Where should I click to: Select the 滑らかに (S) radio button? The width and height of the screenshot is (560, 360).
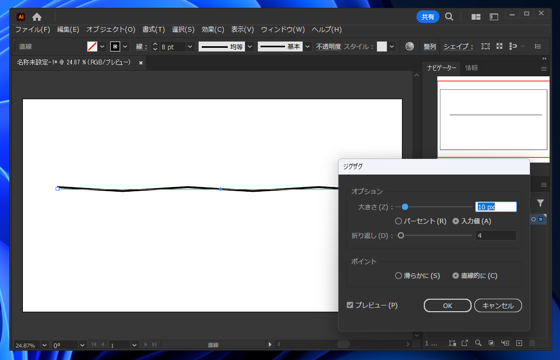click(398, 276)
